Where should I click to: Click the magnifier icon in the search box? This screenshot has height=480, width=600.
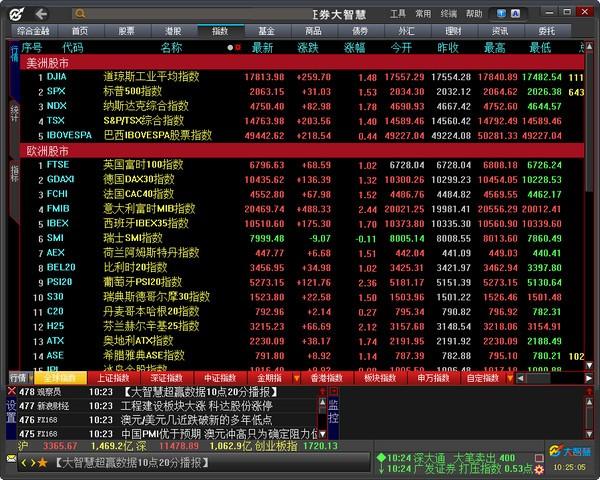pyautogui.click(x=80, y=14)
